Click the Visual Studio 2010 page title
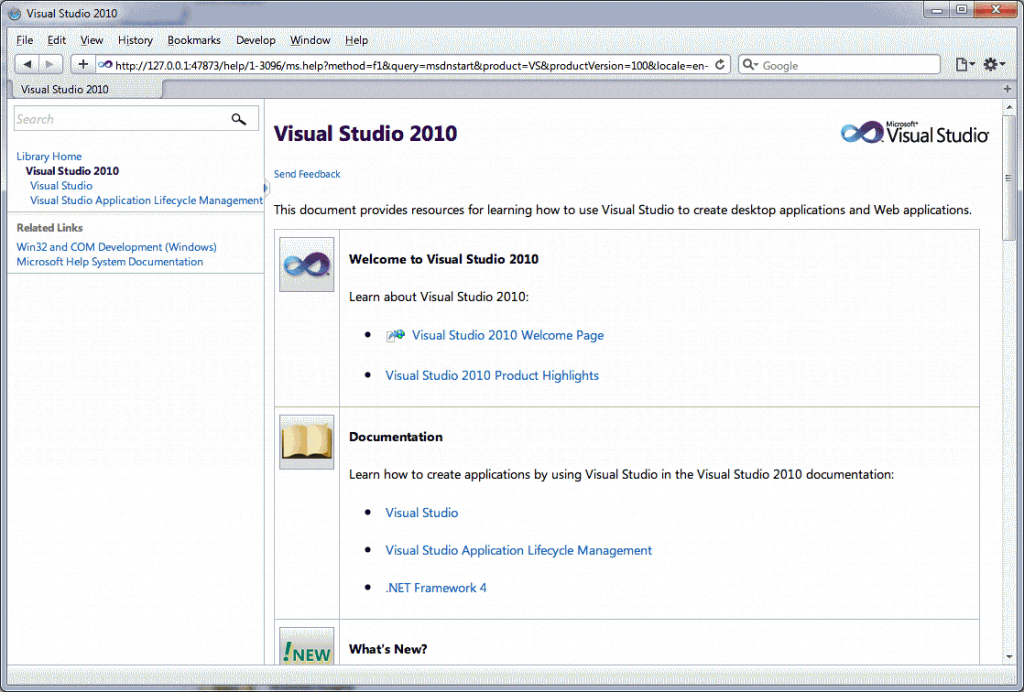 tap(365, 133)
